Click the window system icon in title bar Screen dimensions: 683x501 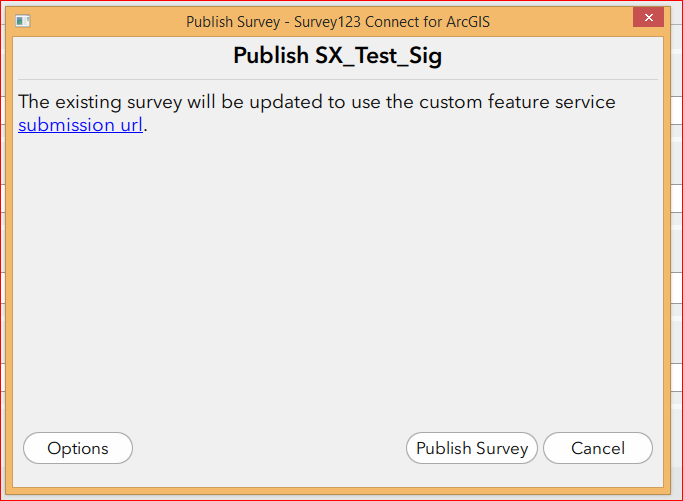coord(23,20)
